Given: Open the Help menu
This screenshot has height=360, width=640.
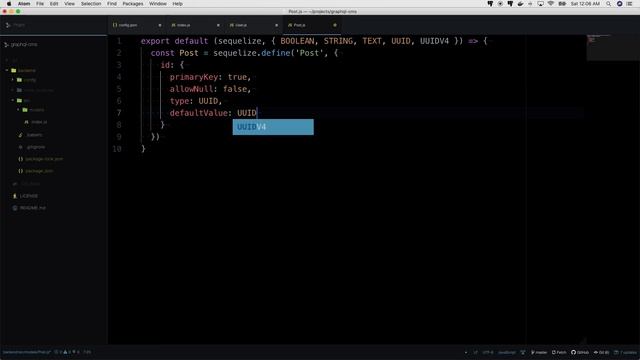Looking at the screenshot, I should coord(178,4).
